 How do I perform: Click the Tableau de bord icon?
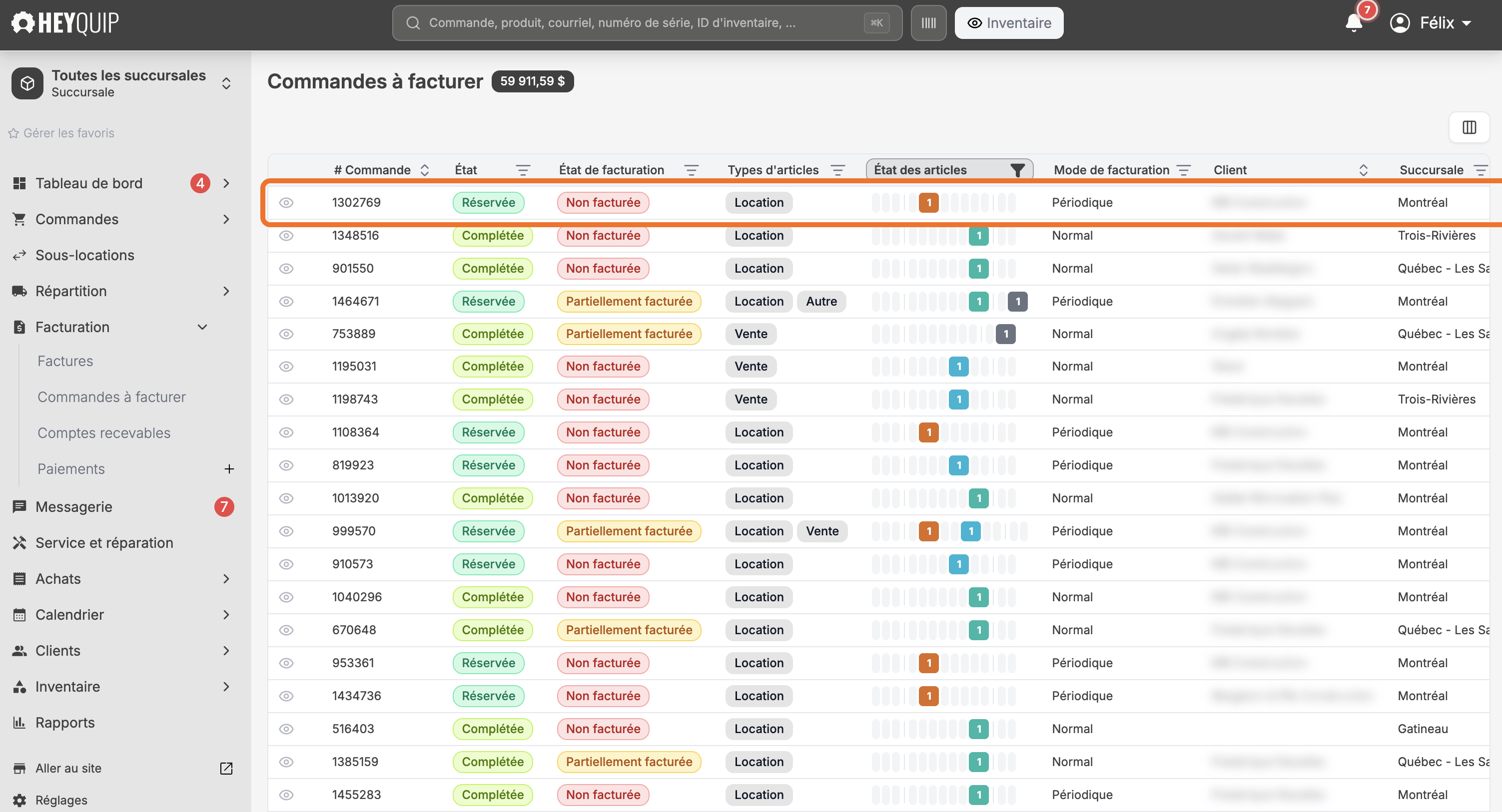19,183
